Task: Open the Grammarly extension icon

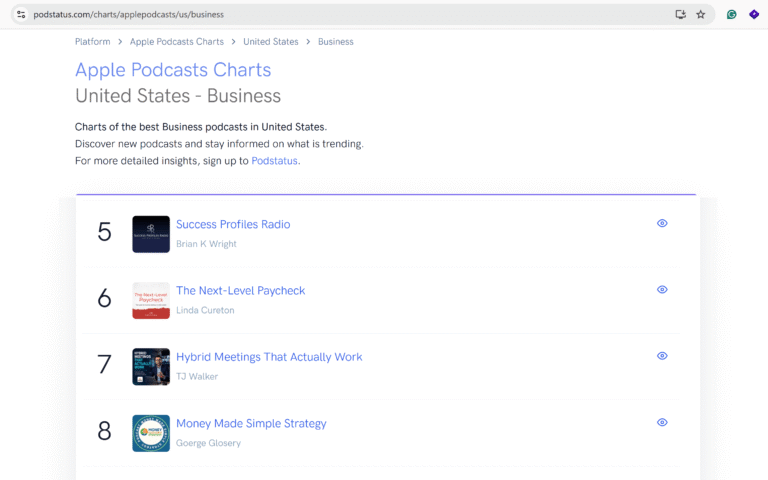Action: coord(731,15)
